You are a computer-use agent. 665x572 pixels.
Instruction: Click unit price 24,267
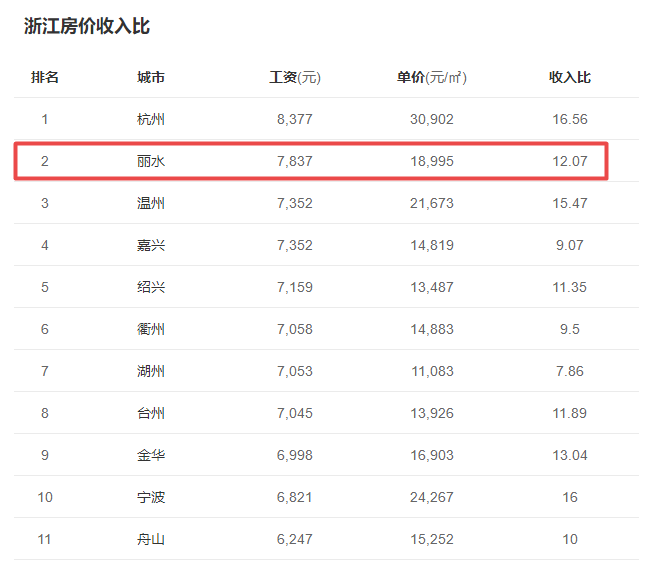(432, 497)
